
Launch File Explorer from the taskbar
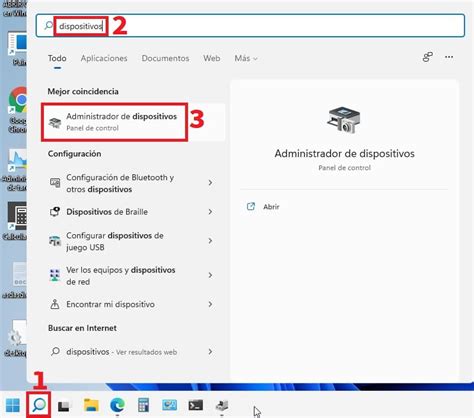point(91,405)
